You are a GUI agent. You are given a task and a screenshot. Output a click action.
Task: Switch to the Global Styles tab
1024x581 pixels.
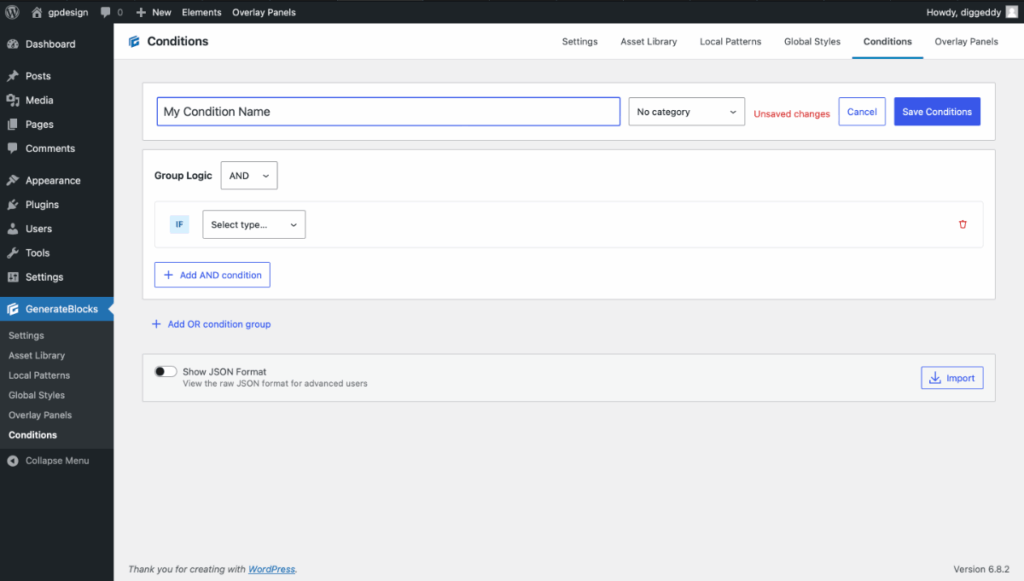tap(812, 41)
